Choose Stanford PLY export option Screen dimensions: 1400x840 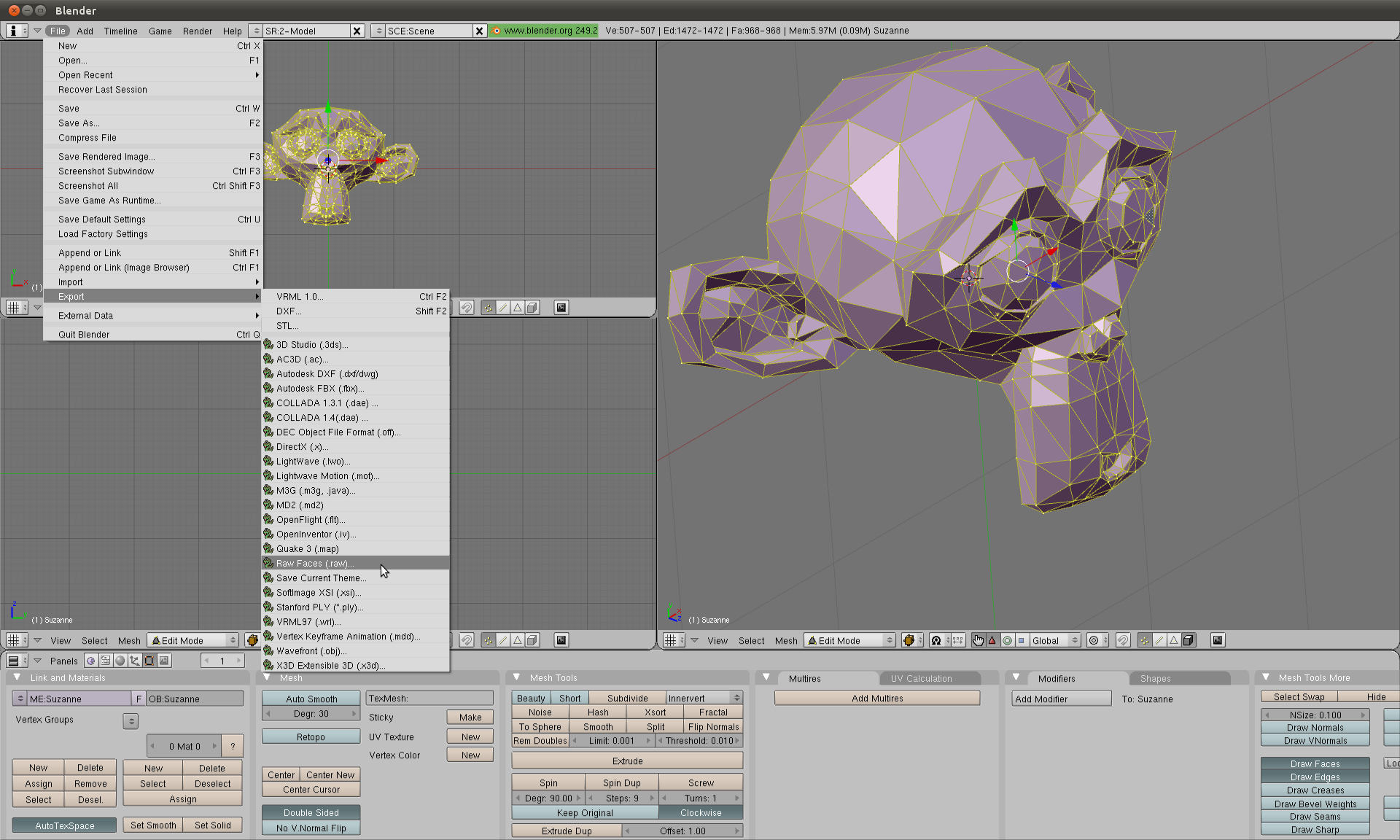coord(356,607)
